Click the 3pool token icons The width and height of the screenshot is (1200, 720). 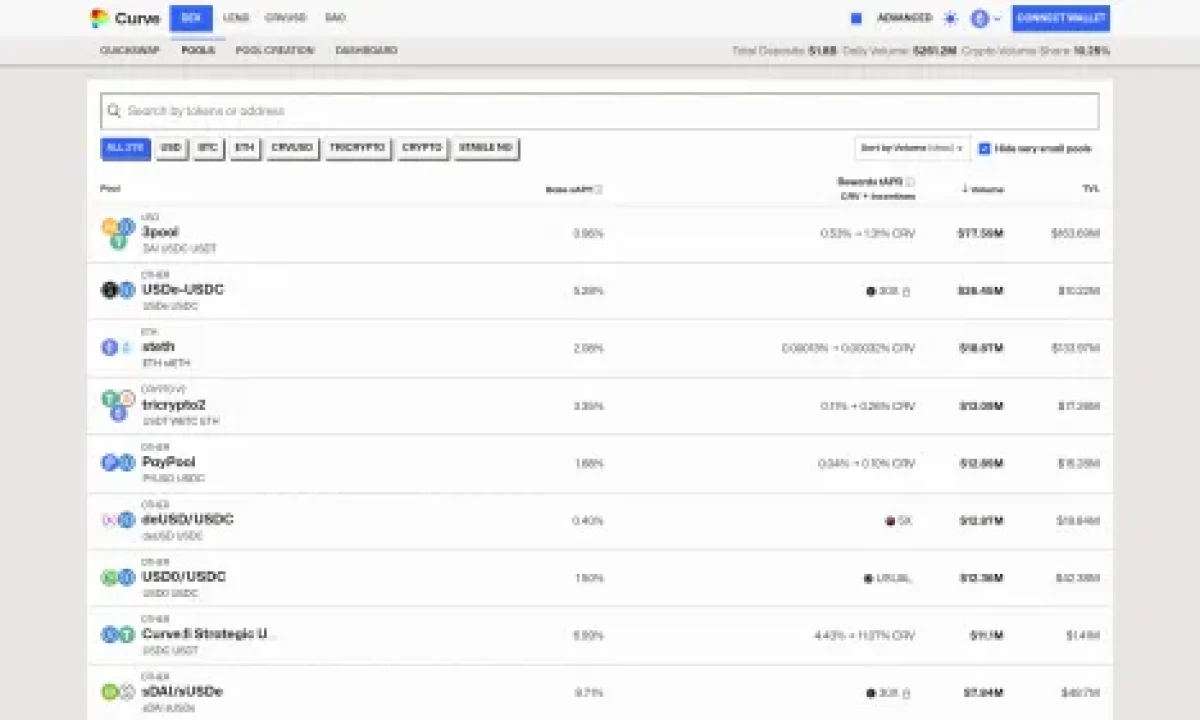[117, 233]
